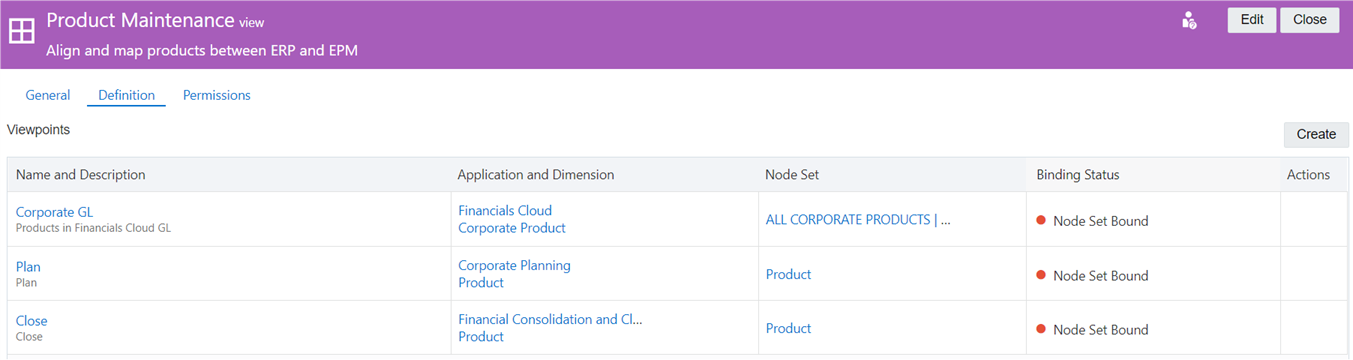This screenshot has width=1353, height=360.
Task: Click the red status dot in Corporate GL row
Action: point(1041,220)
